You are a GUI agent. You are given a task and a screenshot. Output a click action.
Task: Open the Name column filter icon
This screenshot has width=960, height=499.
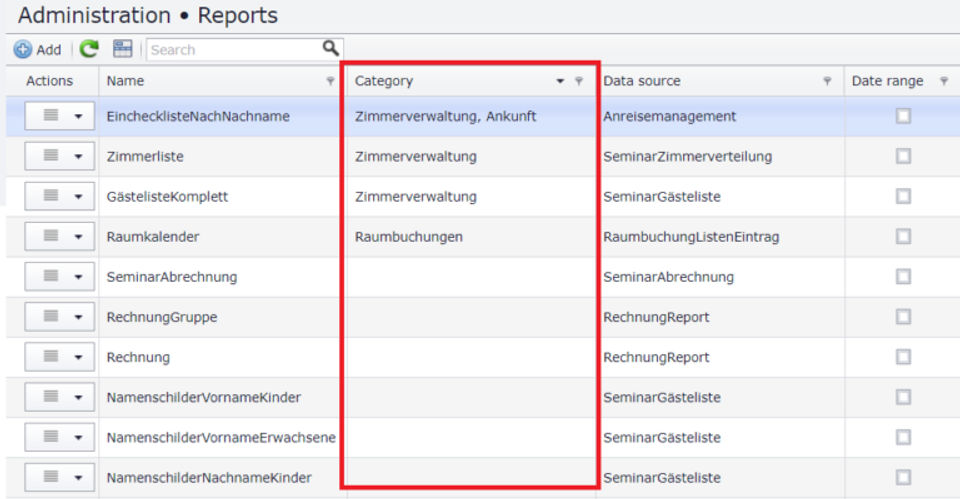tap(330, 82)
